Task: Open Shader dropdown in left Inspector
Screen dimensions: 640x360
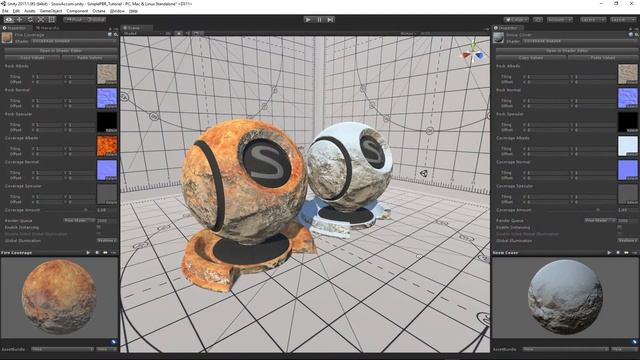Action: coord(73,41)
